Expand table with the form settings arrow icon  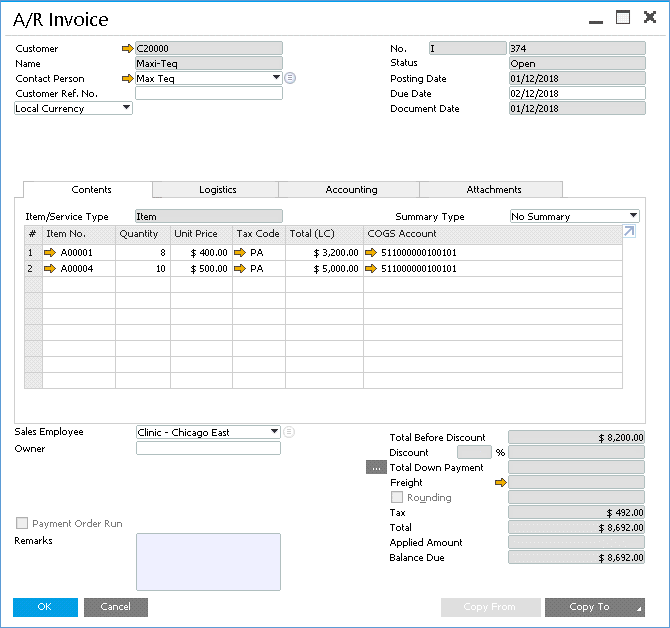(x=629, y=232)
